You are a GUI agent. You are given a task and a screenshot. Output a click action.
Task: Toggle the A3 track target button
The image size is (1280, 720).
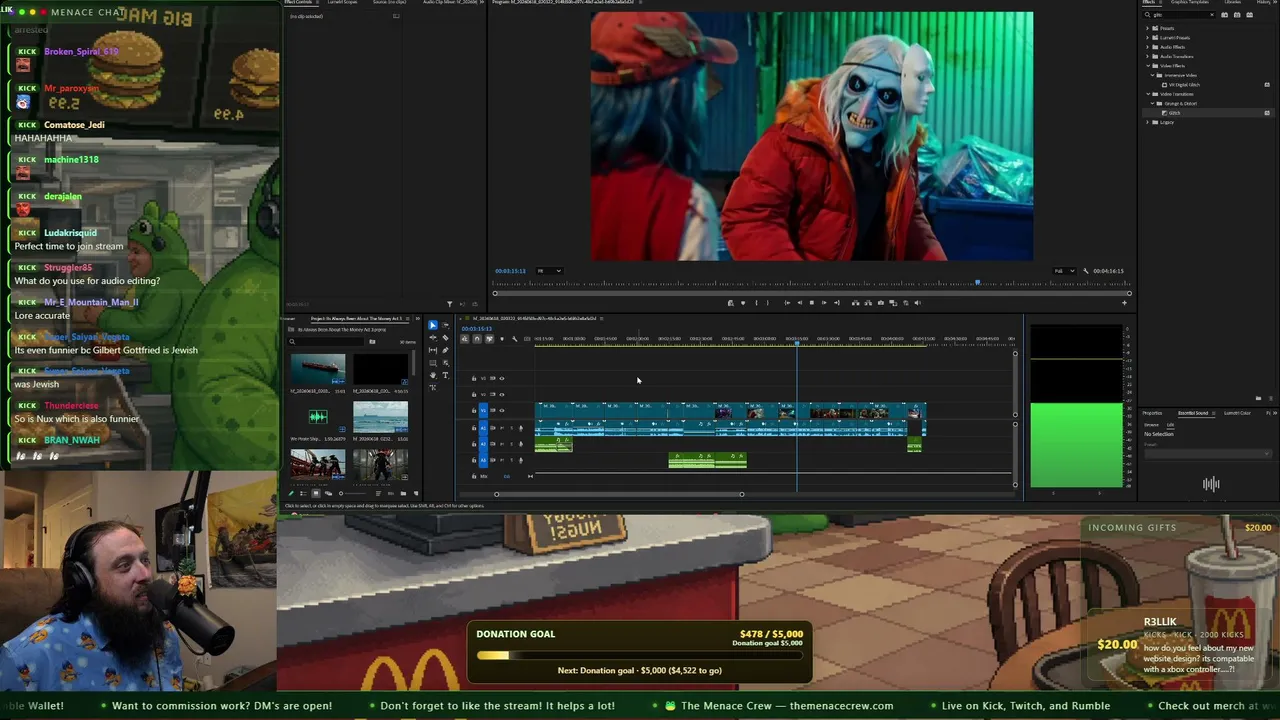point(483,460)
